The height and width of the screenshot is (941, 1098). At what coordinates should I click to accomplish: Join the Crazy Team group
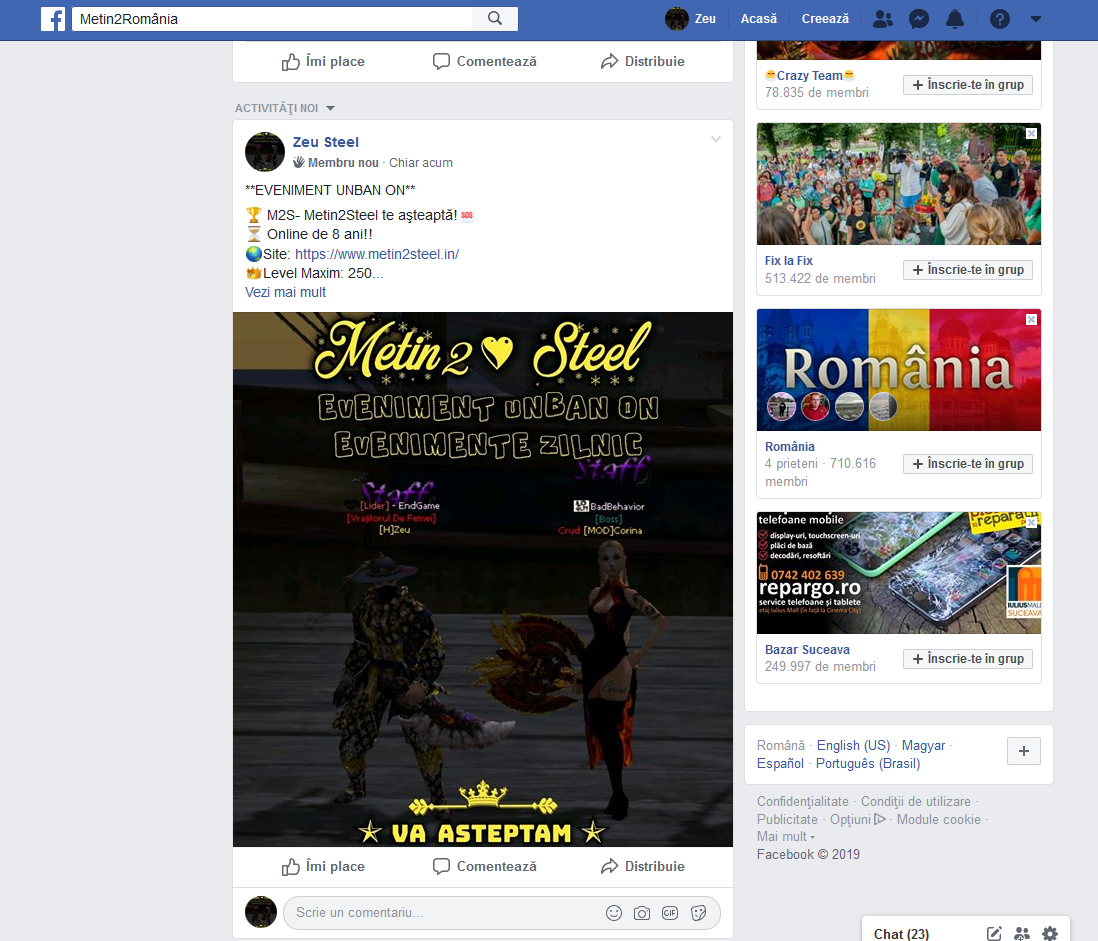click(x=968, y=85)
